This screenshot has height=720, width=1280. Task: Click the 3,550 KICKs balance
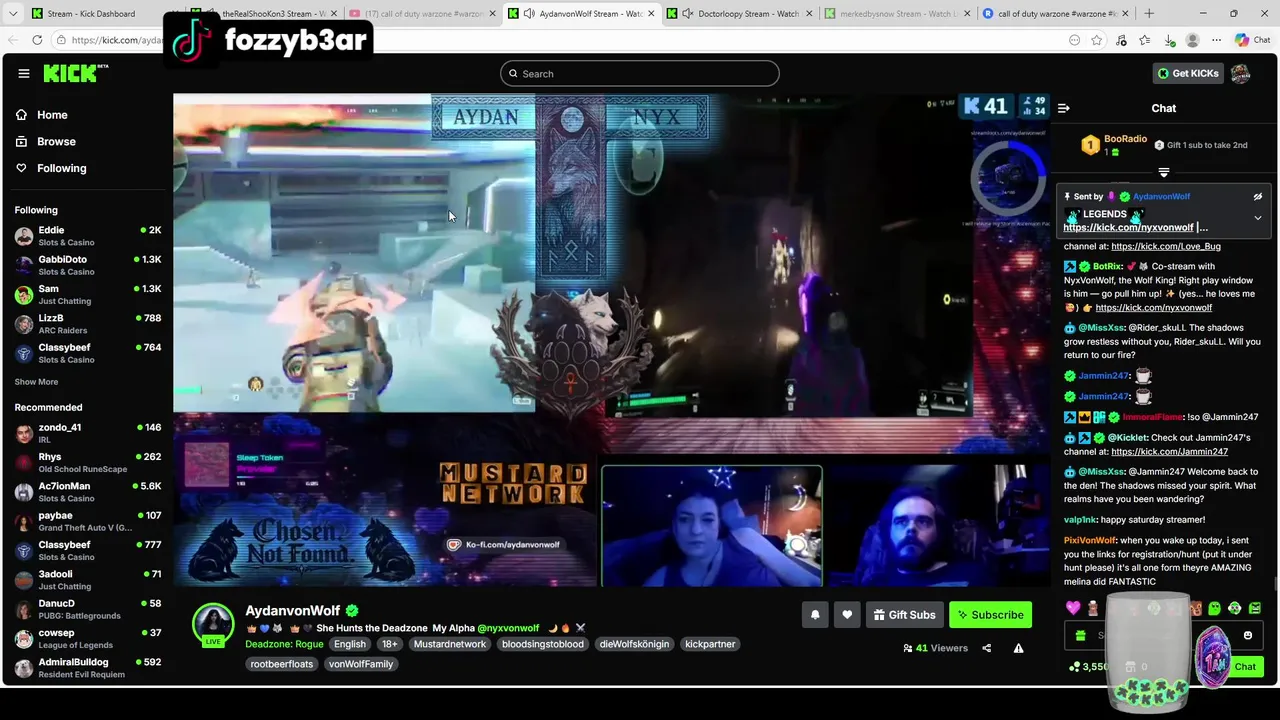click(x=1089, y=667)
